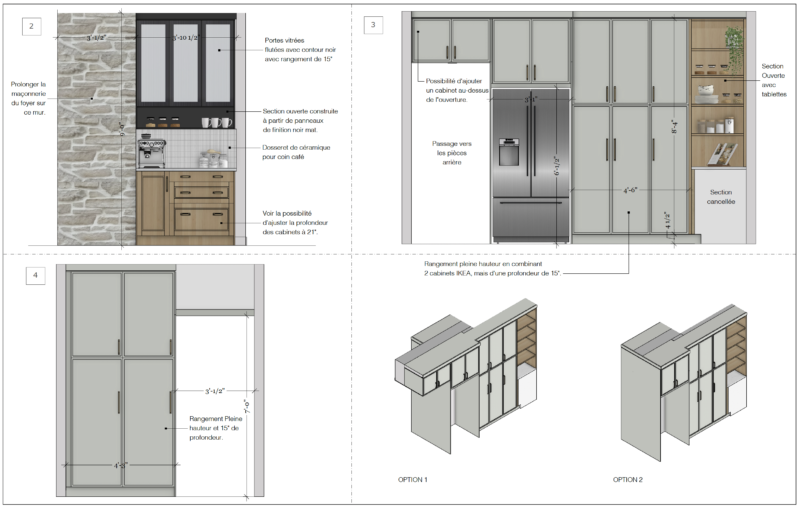
Task: Click the "Rangement Pleine hauteur" note in view 4
Action: 215,428
